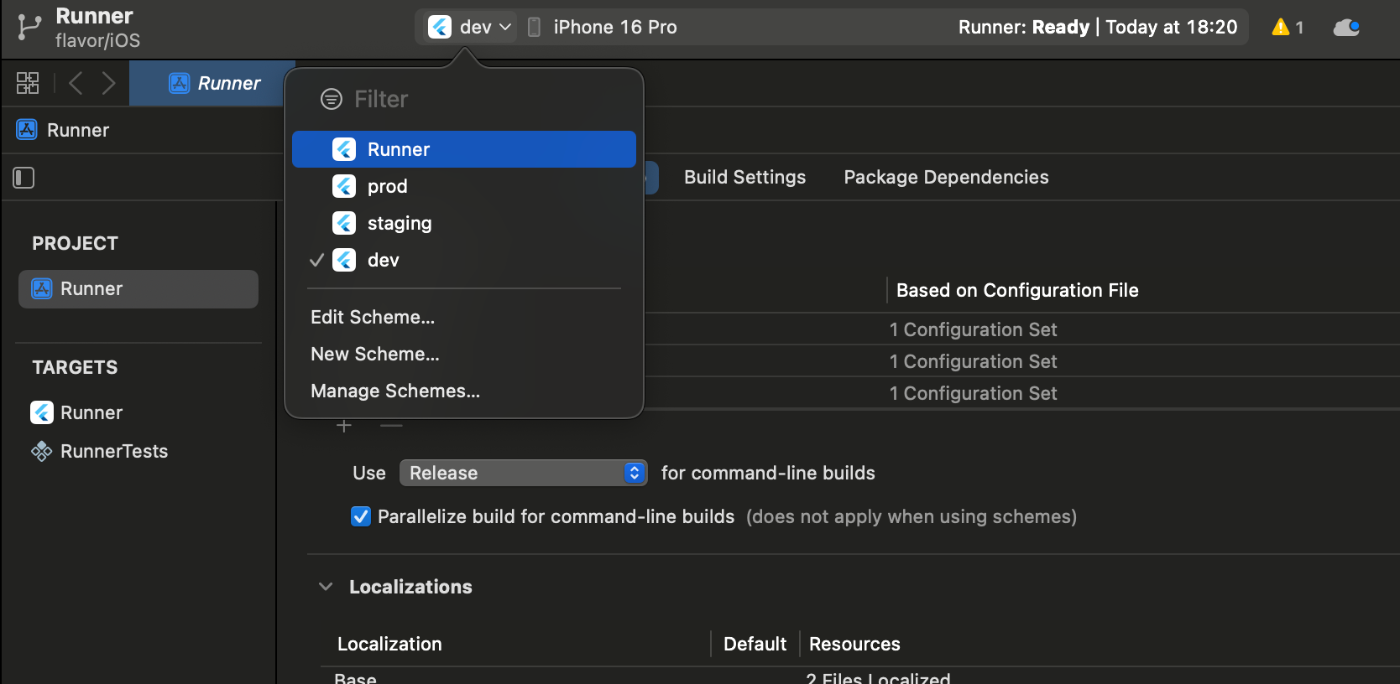
Task: Click the Runner project title in toolbar
Action: pos(94,16)
